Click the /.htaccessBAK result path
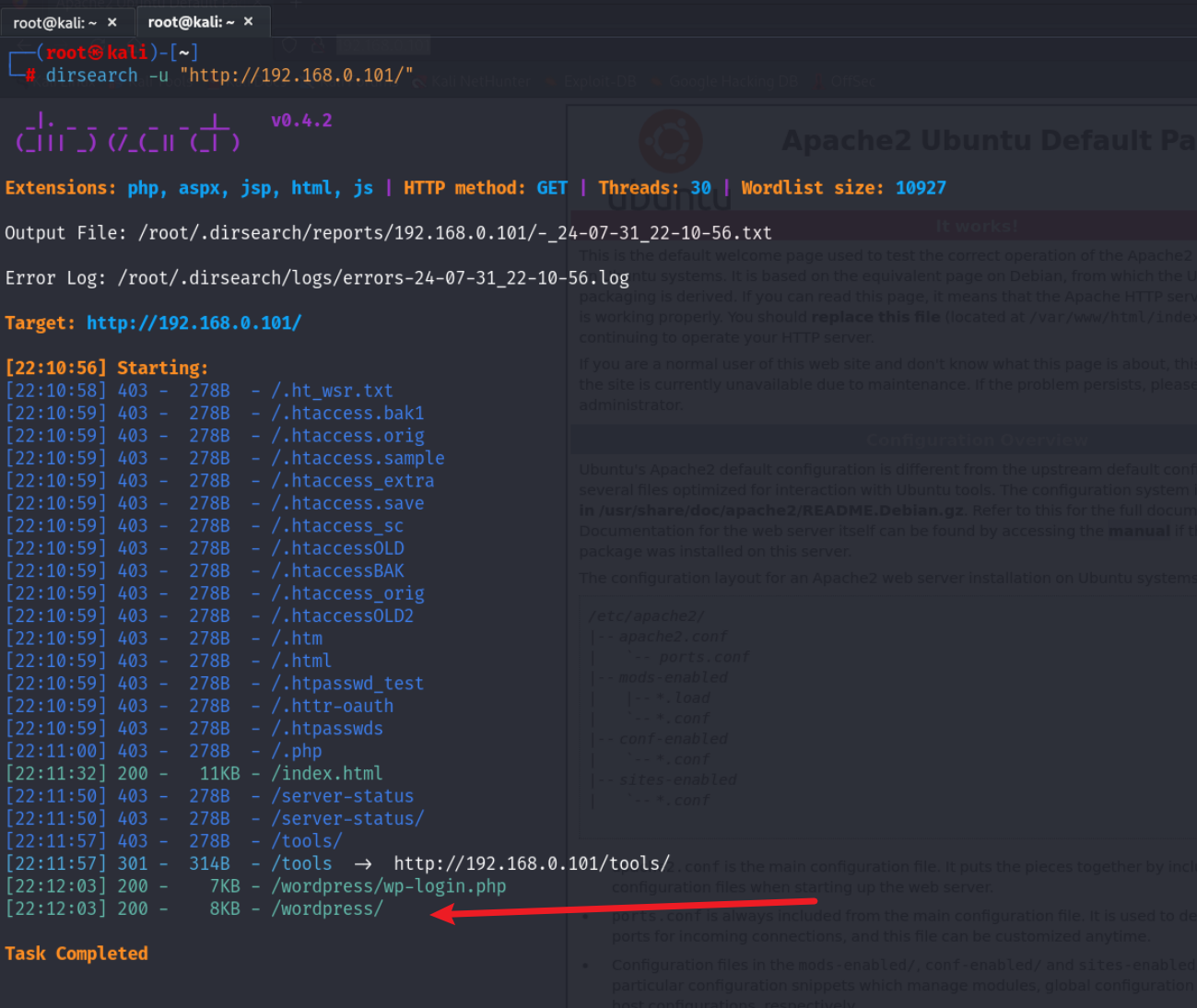Image resolution: width=1197 pixels, height=1008 pixels. (337, 571)
